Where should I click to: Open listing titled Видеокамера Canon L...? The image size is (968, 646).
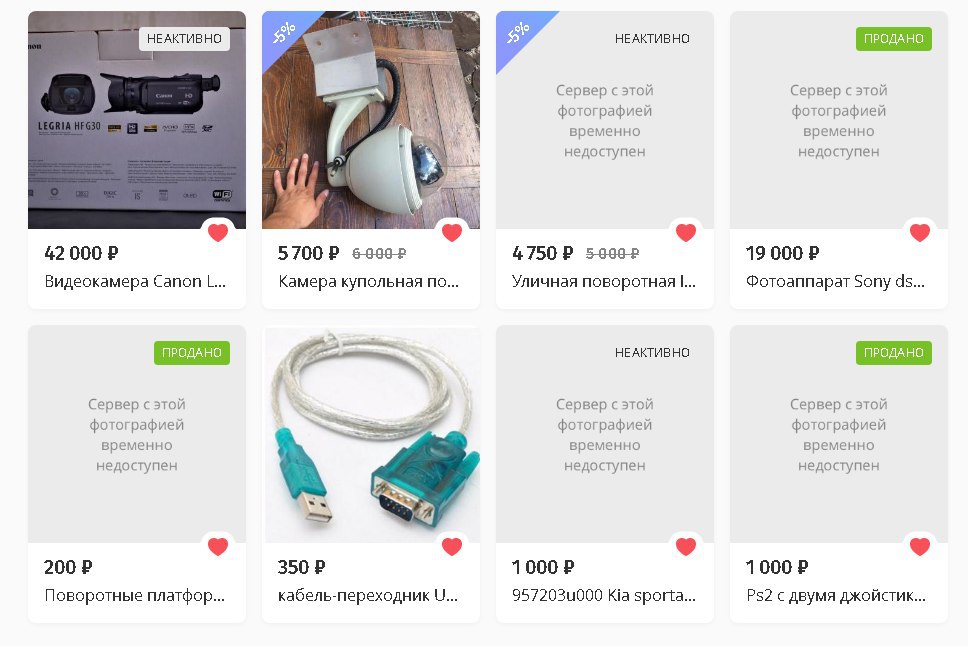coord(135,282)
